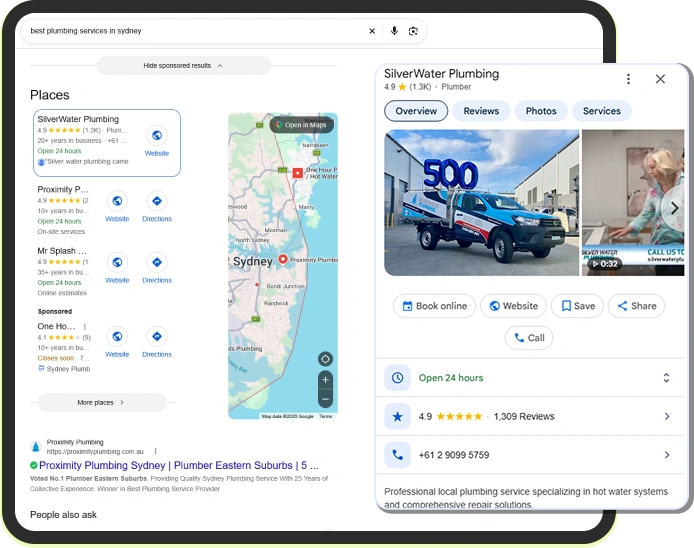Click the clock icon beside Open 24 hours
Image resolution: width=694 pixels, height=548 pixels.
397,378
